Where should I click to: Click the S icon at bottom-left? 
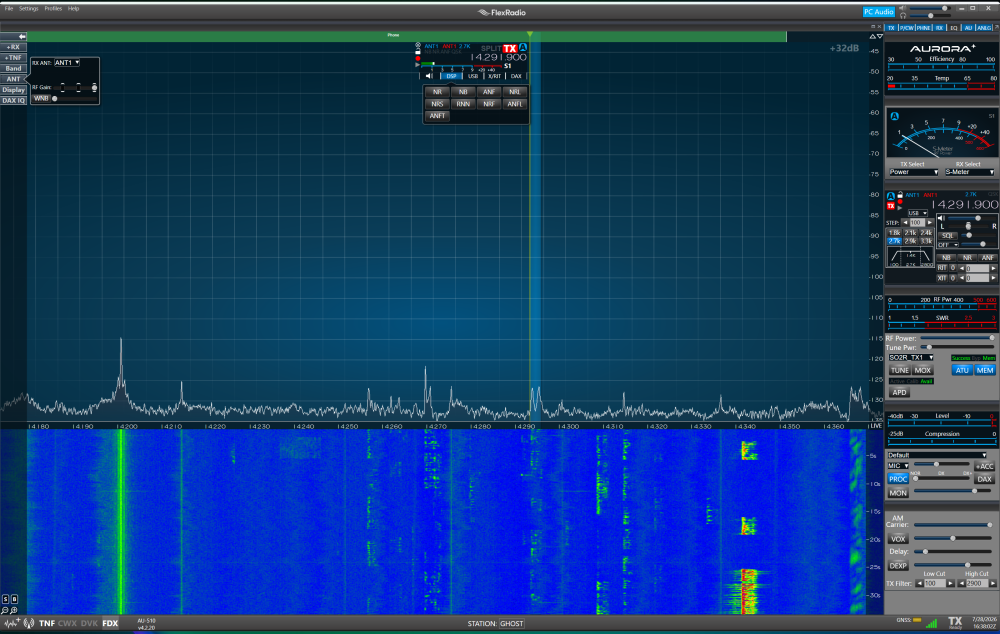(5, 599)
